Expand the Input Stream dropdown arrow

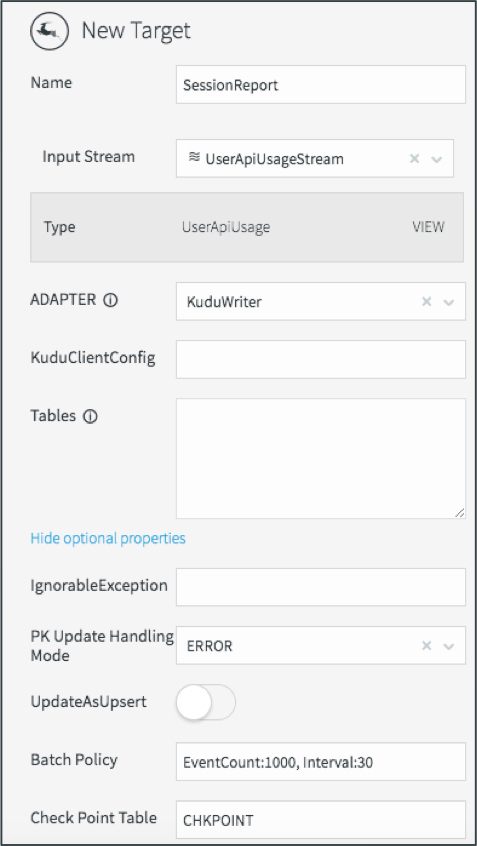tap(437, 159)
